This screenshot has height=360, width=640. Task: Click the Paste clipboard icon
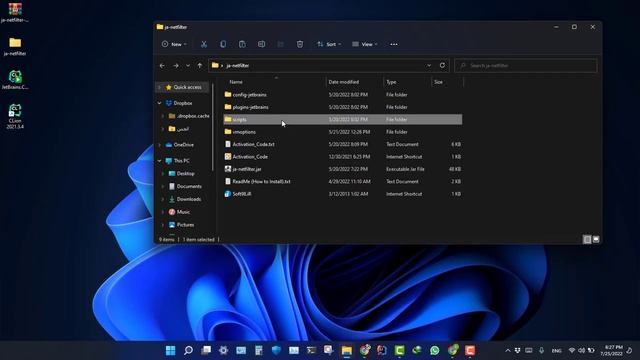[x=242, y=44]
